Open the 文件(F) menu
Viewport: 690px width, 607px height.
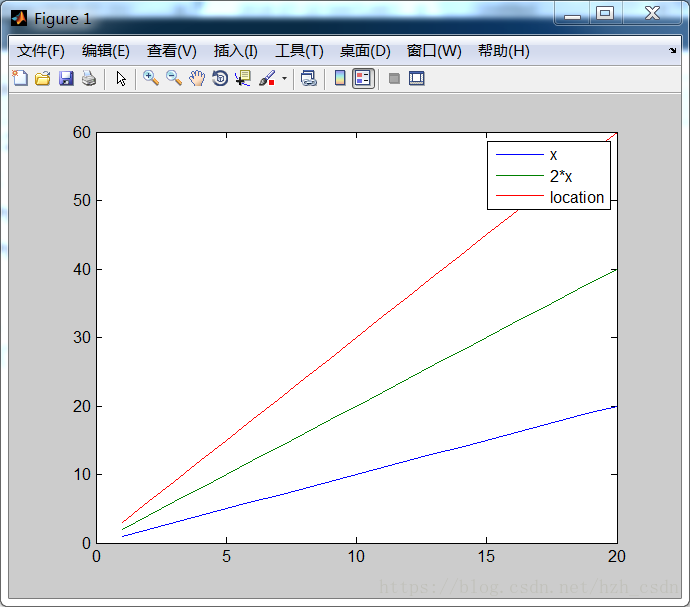(40, 51)
